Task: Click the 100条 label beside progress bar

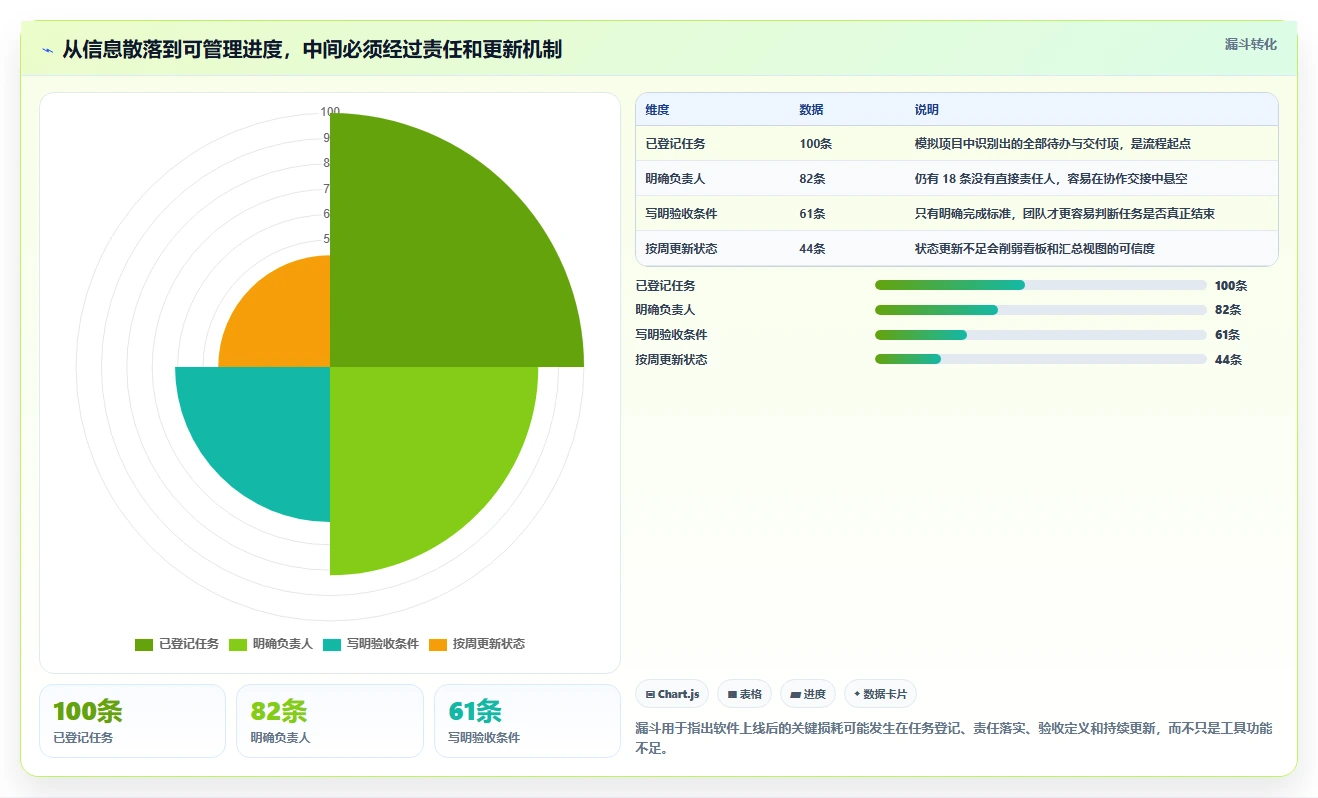Action: pyautogui.click(x=1231, y=286)
